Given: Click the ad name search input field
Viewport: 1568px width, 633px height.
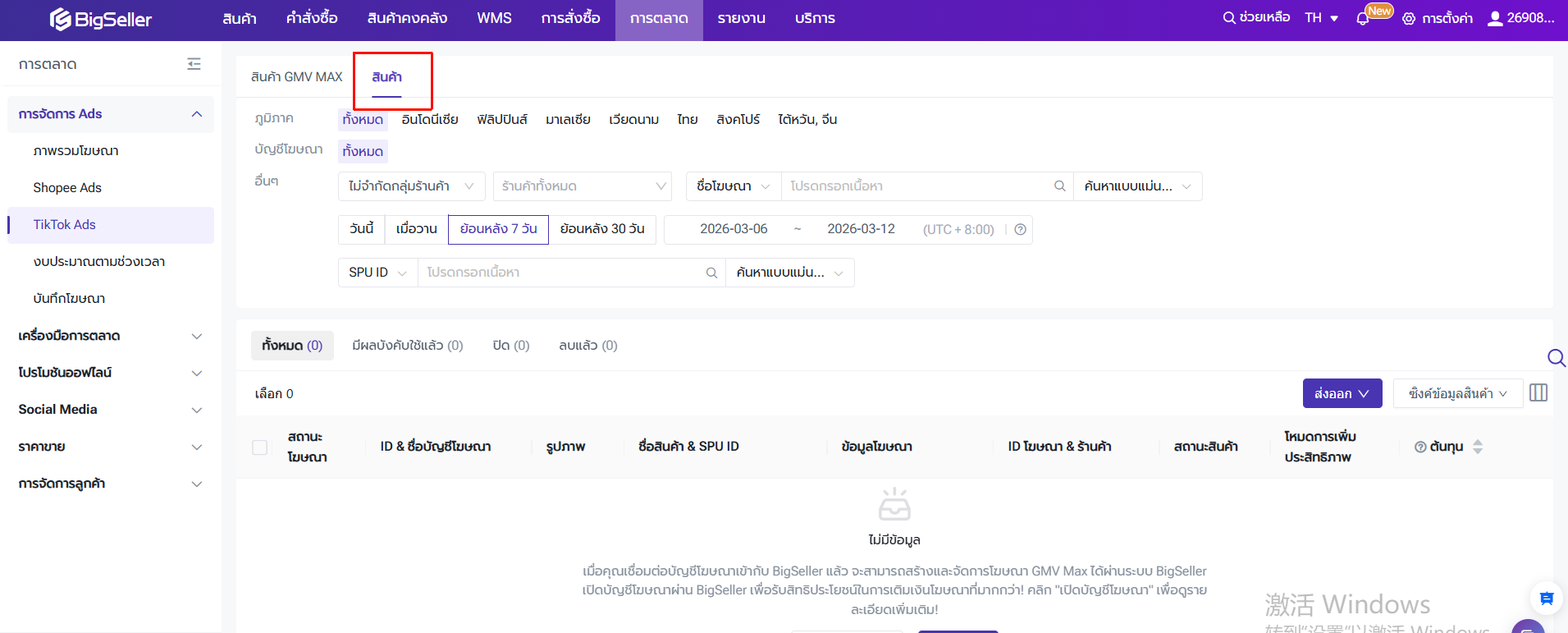Looking at the screenshot, I should [915, 186].
